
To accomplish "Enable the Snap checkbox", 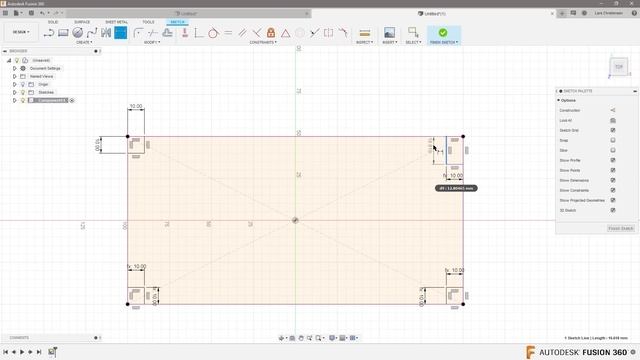I will coord(613,140).
